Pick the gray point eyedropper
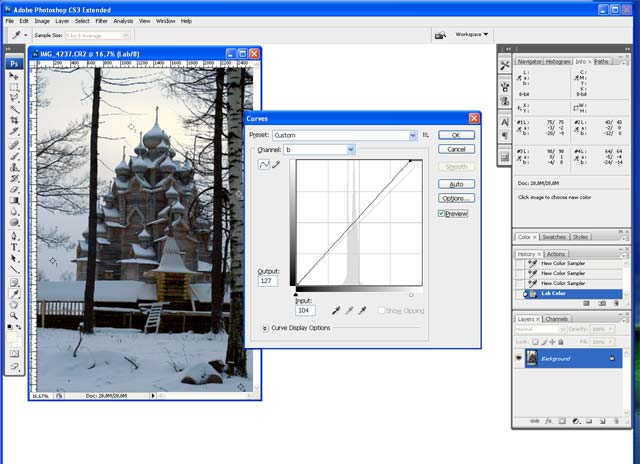The image size is (640, 464). [x=348, y=311]
